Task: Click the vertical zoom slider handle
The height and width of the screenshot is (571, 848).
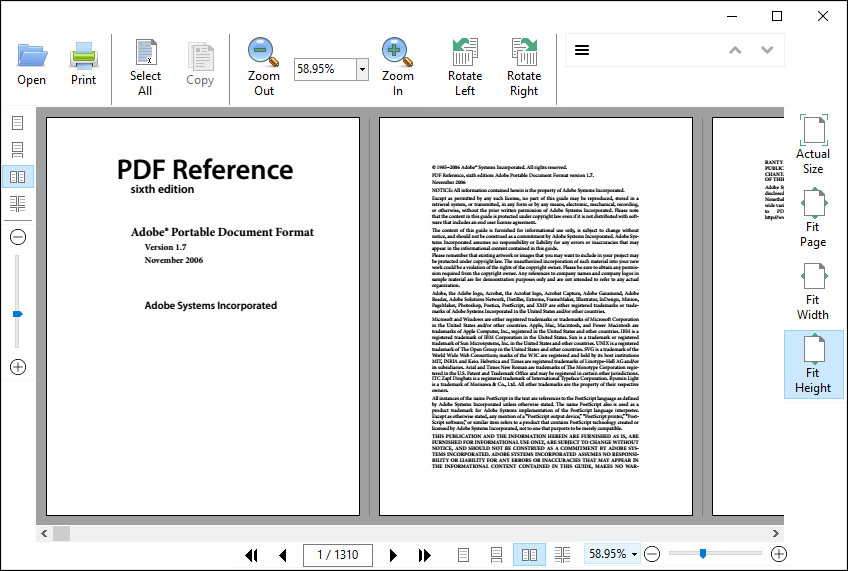Action: (17, 314)
